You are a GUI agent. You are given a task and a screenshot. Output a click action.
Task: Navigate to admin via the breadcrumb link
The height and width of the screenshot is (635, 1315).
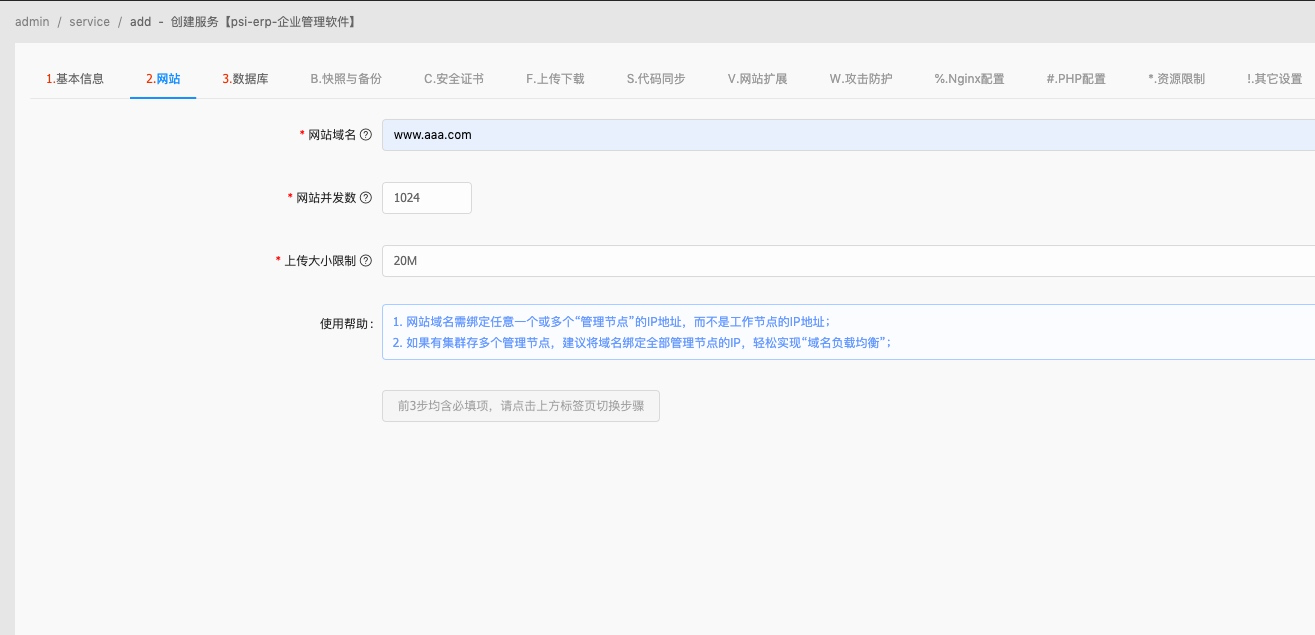coord(31,21)
